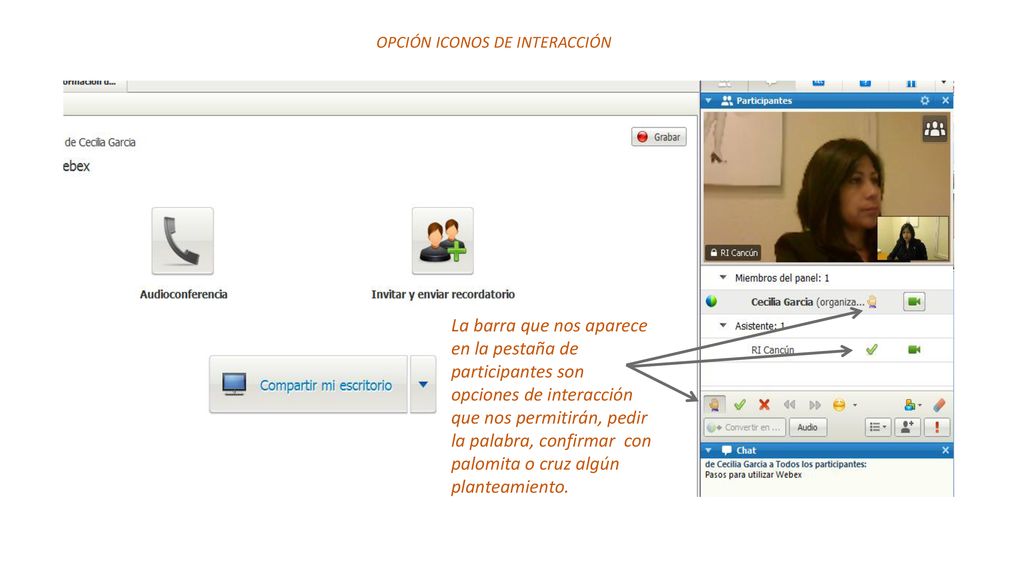1024x576 pixels.
Task: Click the green check Yes feedback icon
Action: click(x=739, y=405)
